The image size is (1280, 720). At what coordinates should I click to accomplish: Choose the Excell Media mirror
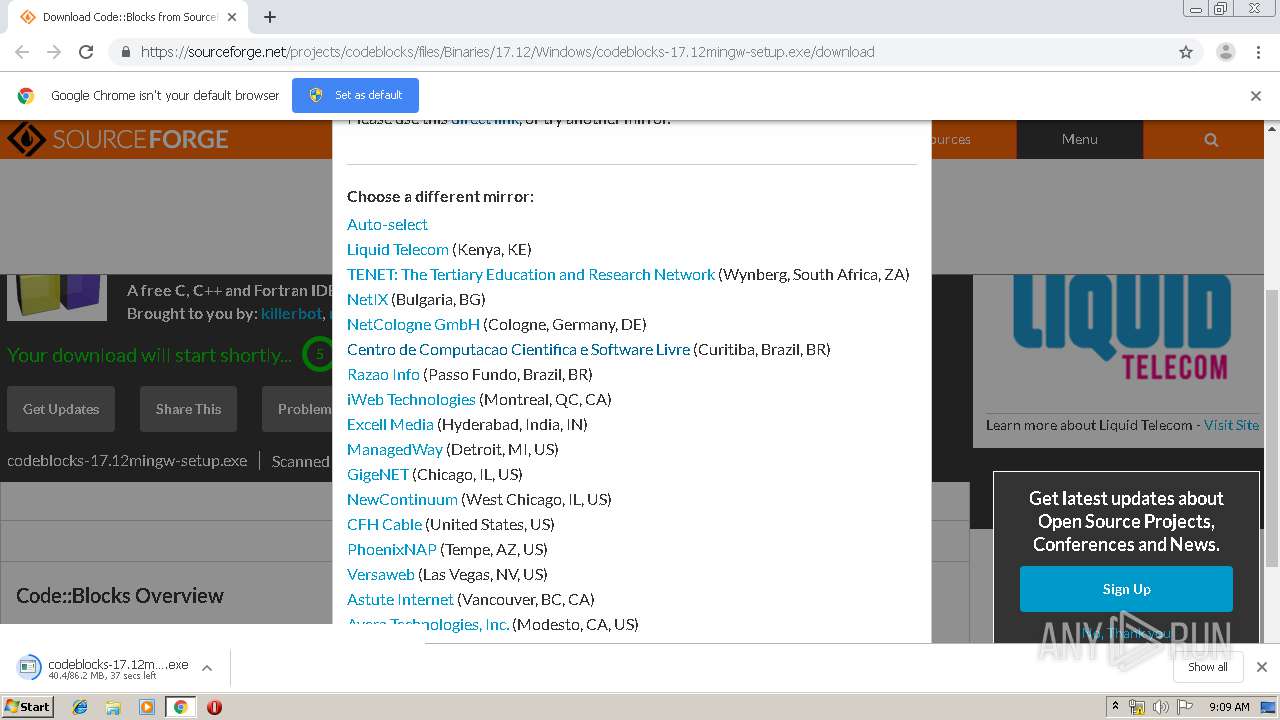390,424
